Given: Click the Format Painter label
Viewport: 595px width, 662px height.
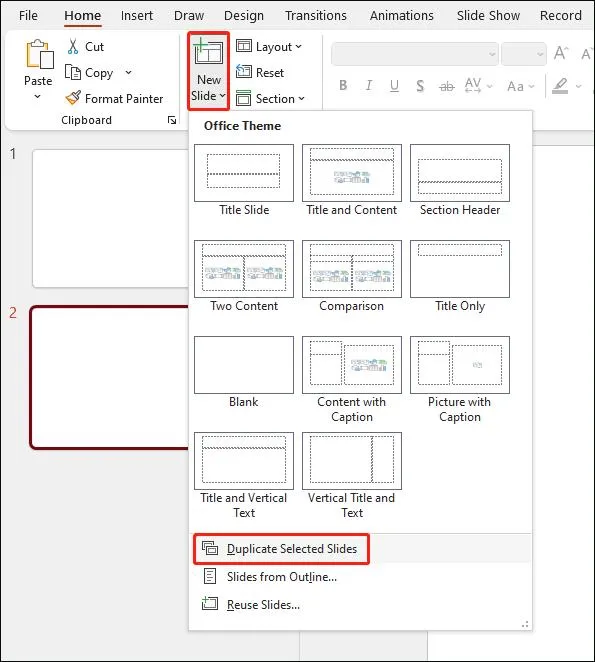Looking at the screenshot, I should [124, 98].
